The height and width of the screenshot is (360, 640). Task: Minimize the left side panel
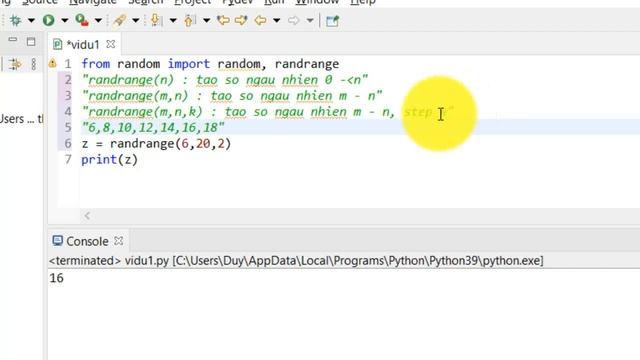pos(13,40)
